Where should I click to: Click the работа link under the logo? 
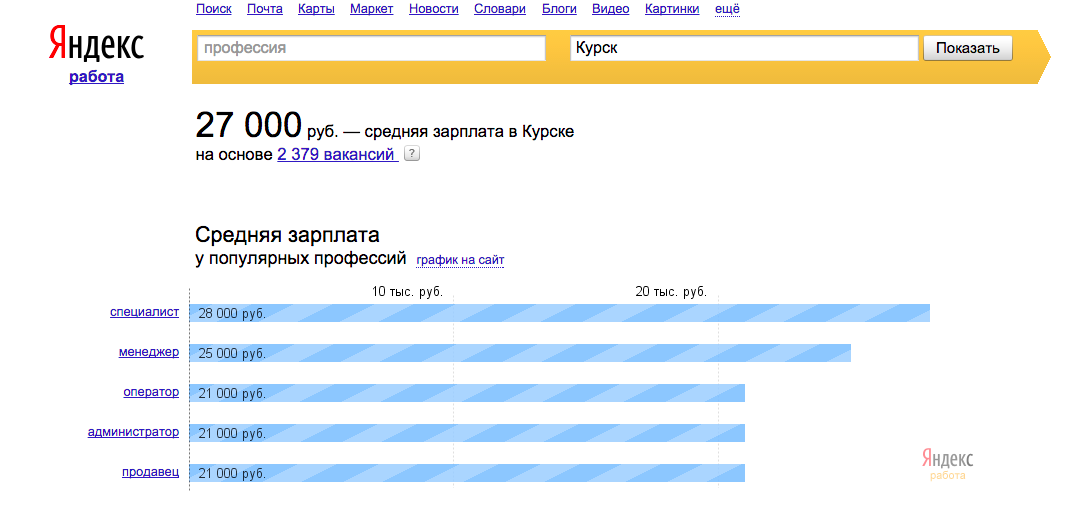(x=96, y=77)
